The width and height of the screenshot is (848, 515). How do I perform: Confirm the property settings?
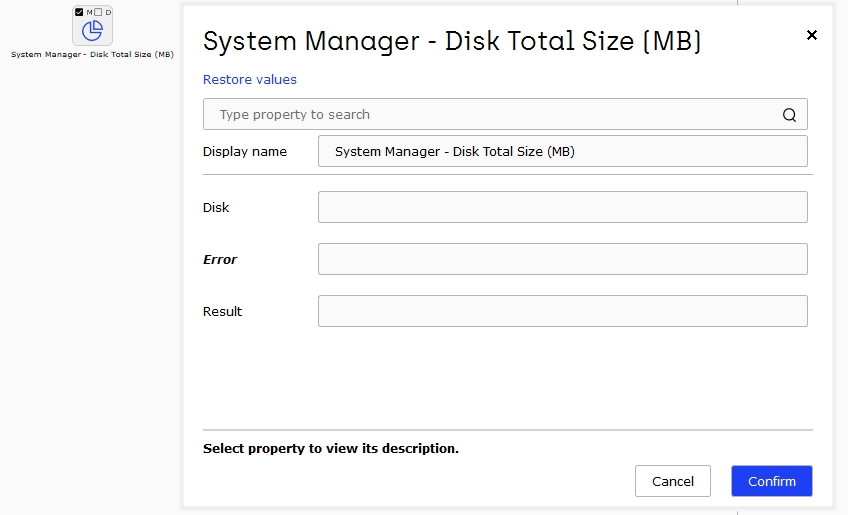click(772, 481)
